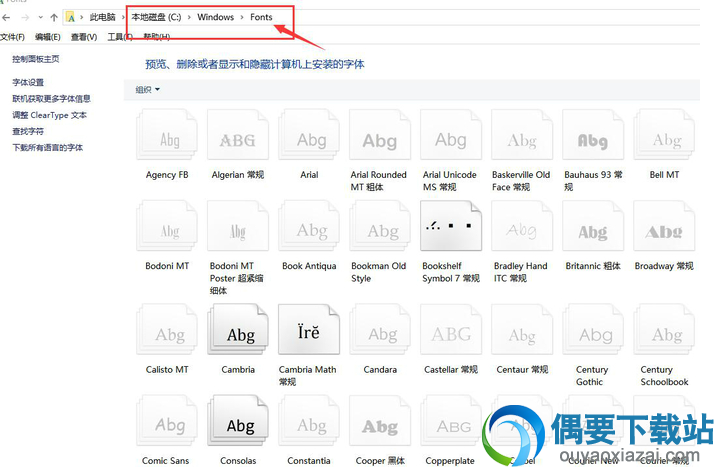Open the Arial font family icon
Image resolution: width=725 pixels, height=467 pixels.
[309, 135]
